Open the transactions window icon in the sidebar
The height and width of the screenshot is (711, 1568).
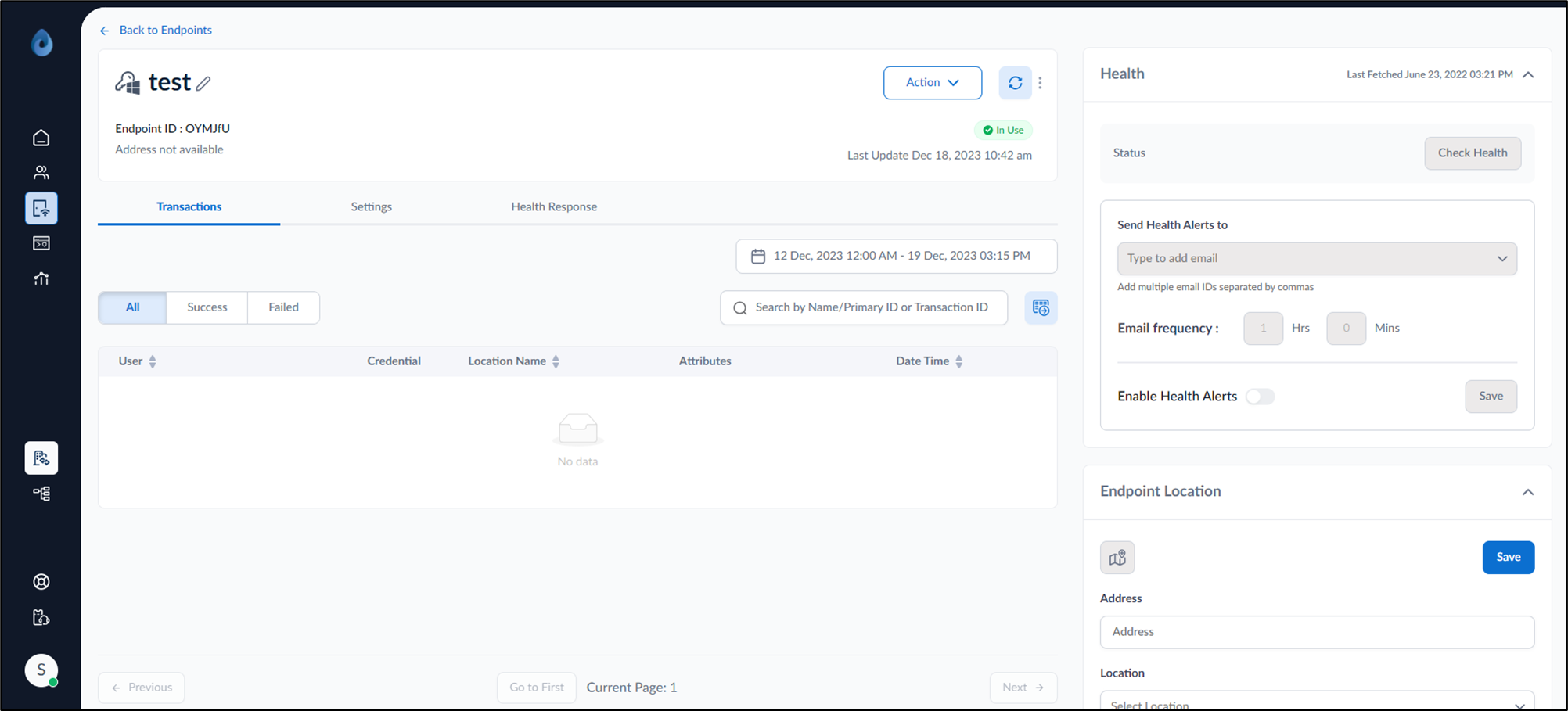[x=41, y=243]
